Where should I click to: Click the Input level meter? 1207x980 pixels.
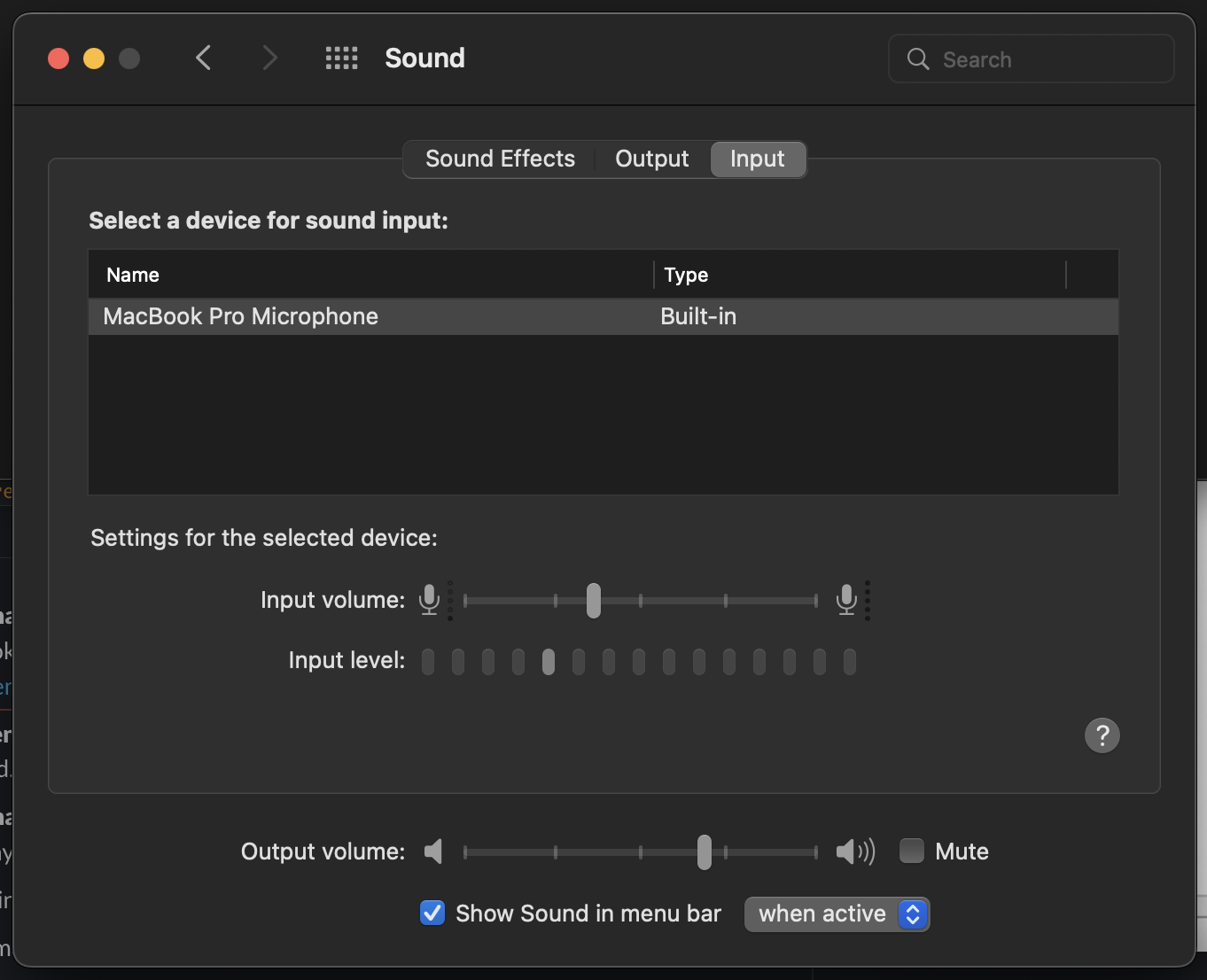tap(639, 662)
